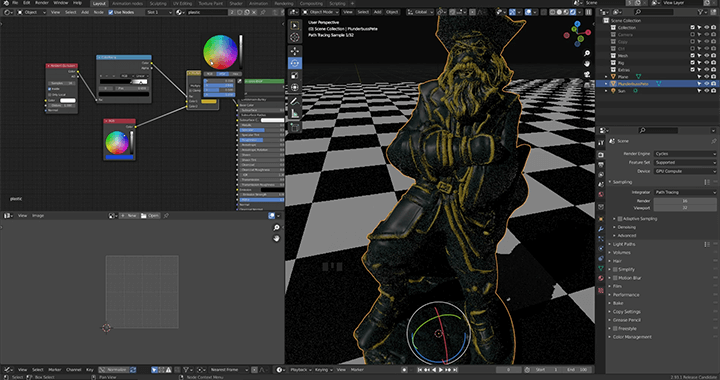Toggle the Inside checkbox on Ambient Occlusion node
The height and width of the screenshot is (380, 720).
(50, 89)
